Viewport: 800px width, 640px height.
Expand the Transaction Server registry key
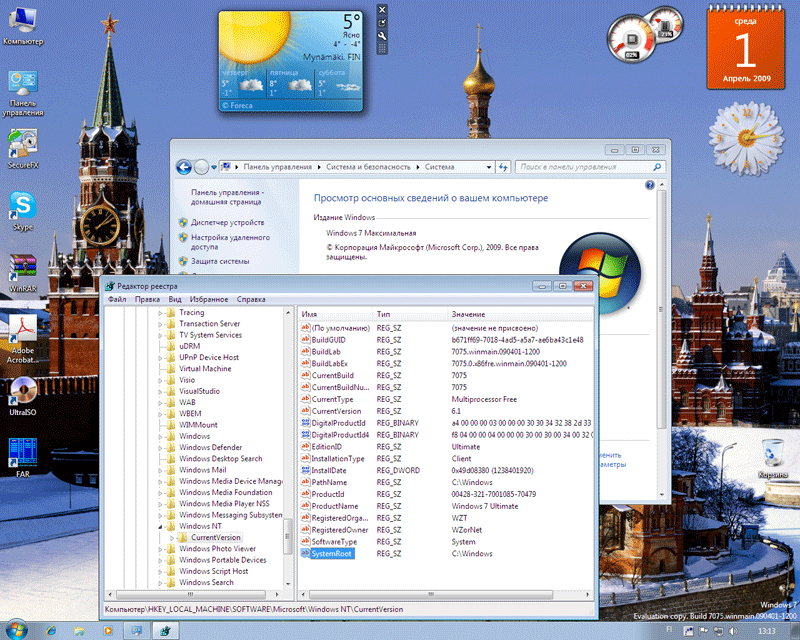(x=160, y=324)
